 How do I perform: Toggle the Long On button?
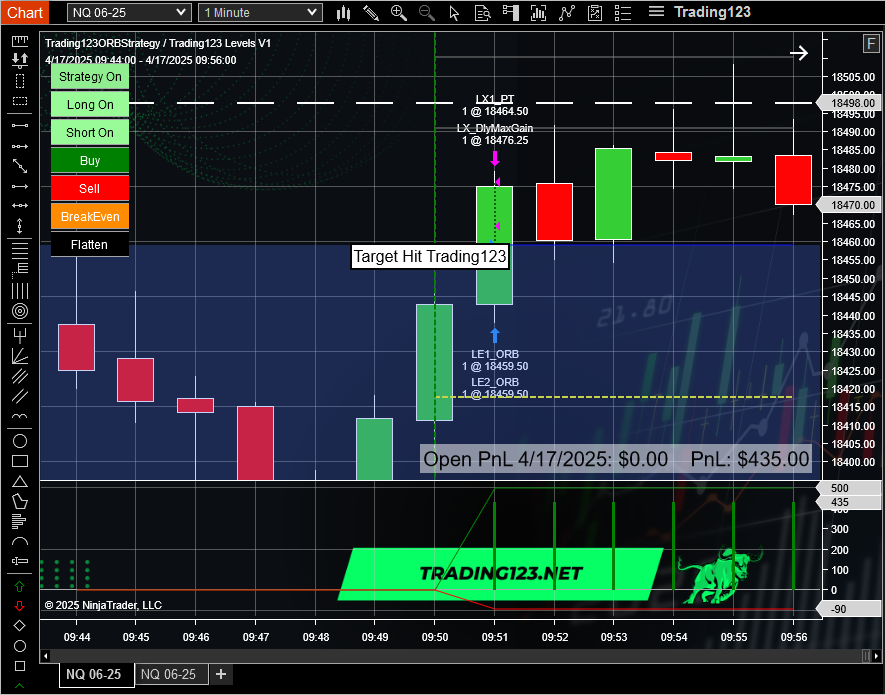click(x=90, y=104)
